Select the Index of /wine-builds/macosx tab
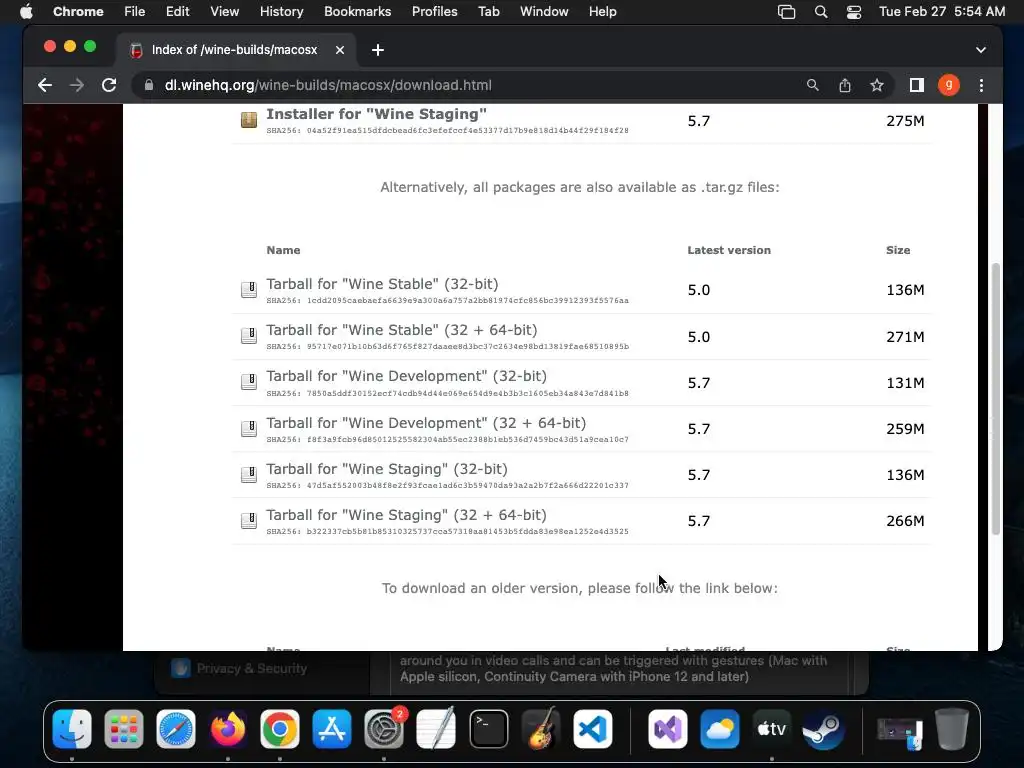The height and width of the screenshot is (768, 1024). click(234, 50)
